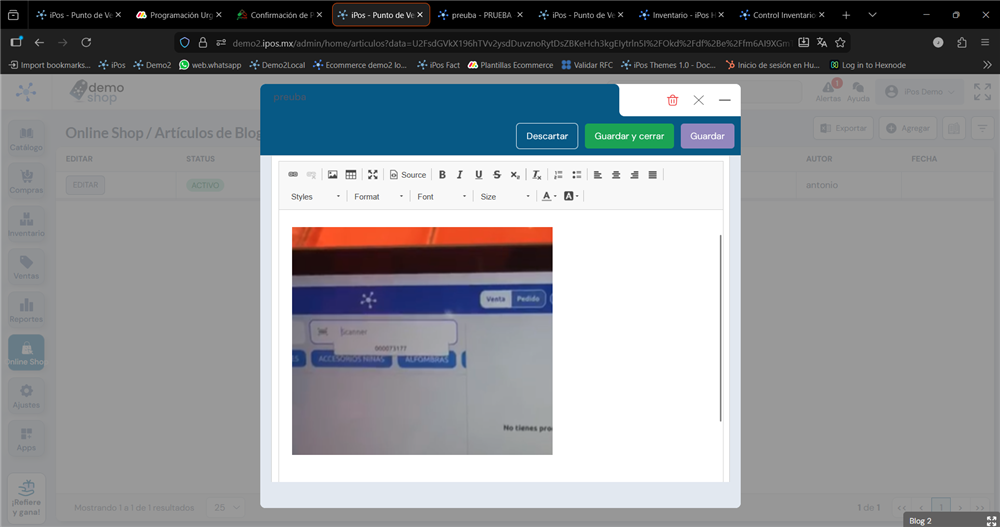Insert a bulleted list
The width and height of the screenshot is (1000, 527).
click(577, 175)
